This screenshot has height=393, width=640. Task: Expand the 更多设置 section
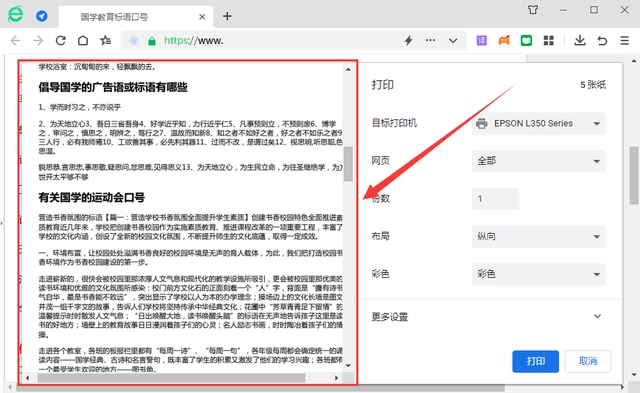[x=487, y=317]
